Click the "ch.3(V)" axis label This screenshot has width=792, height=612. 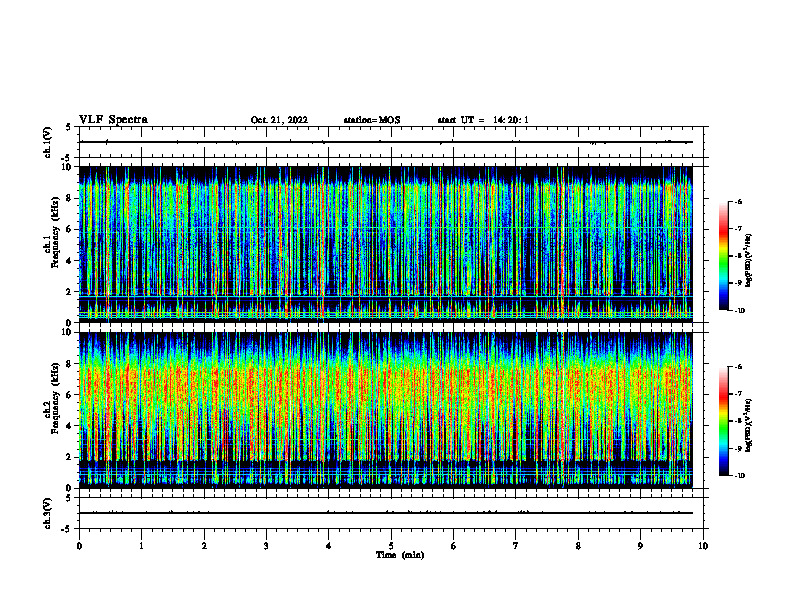click(48, 513)
